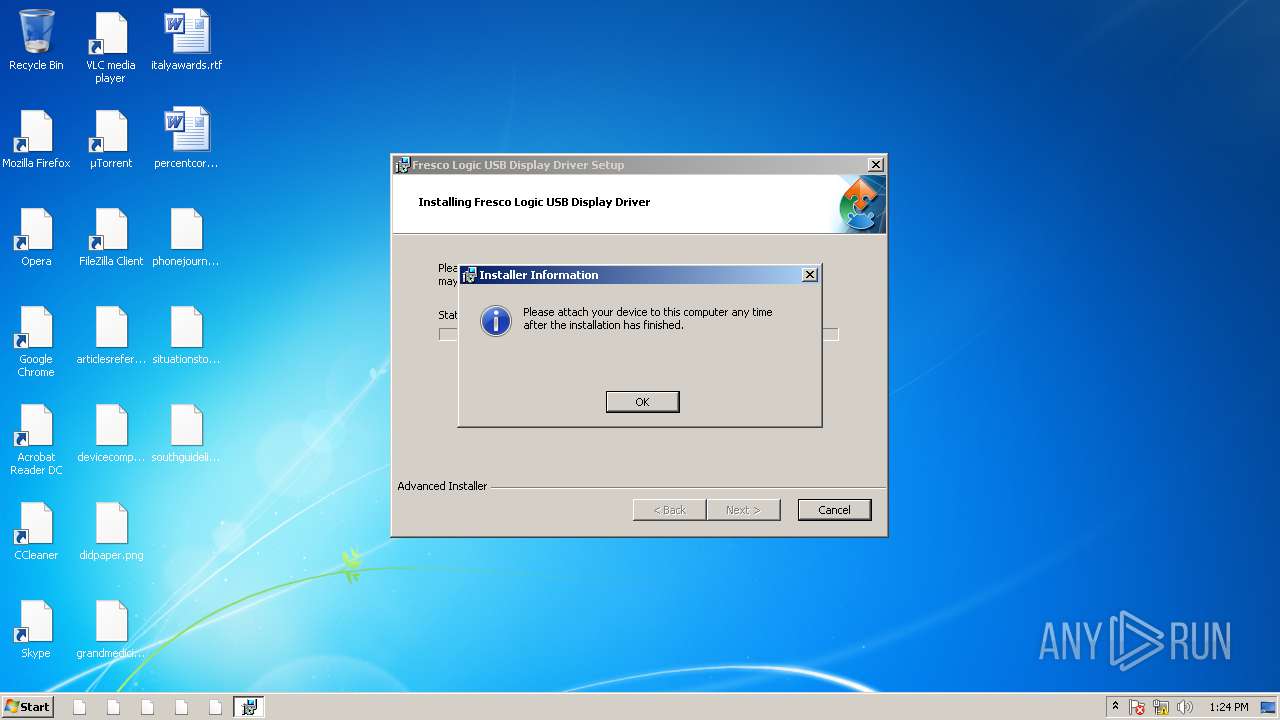
Task: Select the grandmedici... file icon
Action: pyautogui.click(x=110, y=629)
